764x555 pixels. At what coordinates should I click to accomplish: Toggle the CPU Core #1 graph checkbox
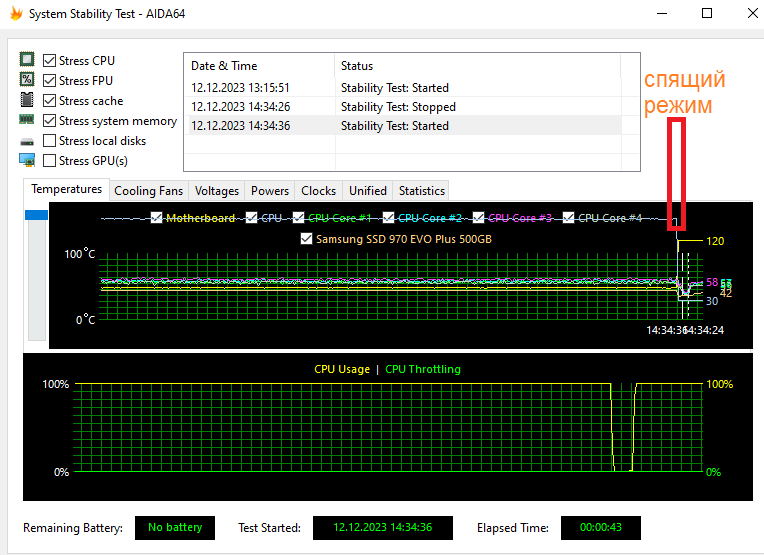click(x=298, y=218)
